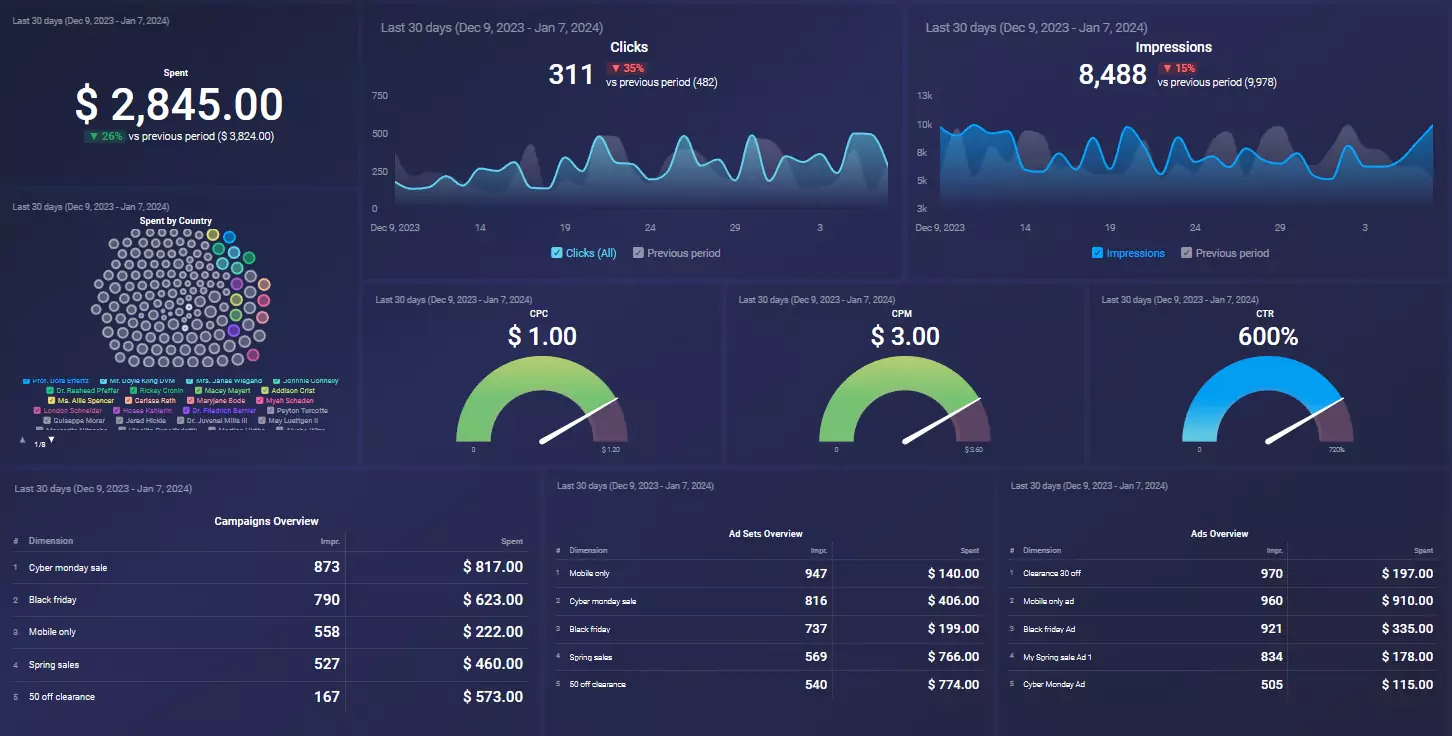Viewport: 1452px width, 736px height.
Task: Uncheck Dr. Rasheed Pfeffer in the legend
Action: point(50,390)
